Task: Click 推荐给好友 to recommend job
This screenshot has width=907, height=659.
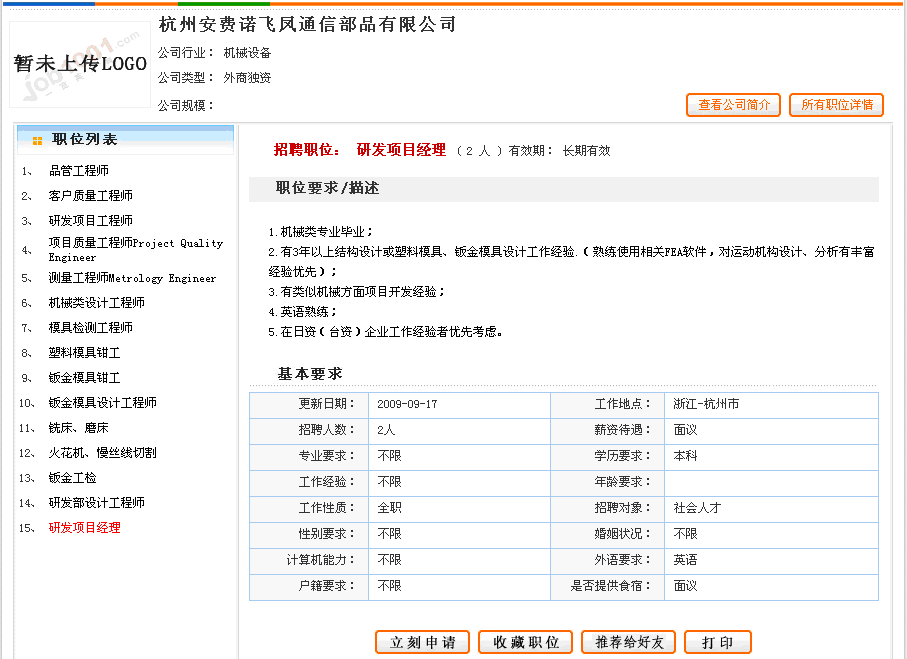Action: click(629, 642)
